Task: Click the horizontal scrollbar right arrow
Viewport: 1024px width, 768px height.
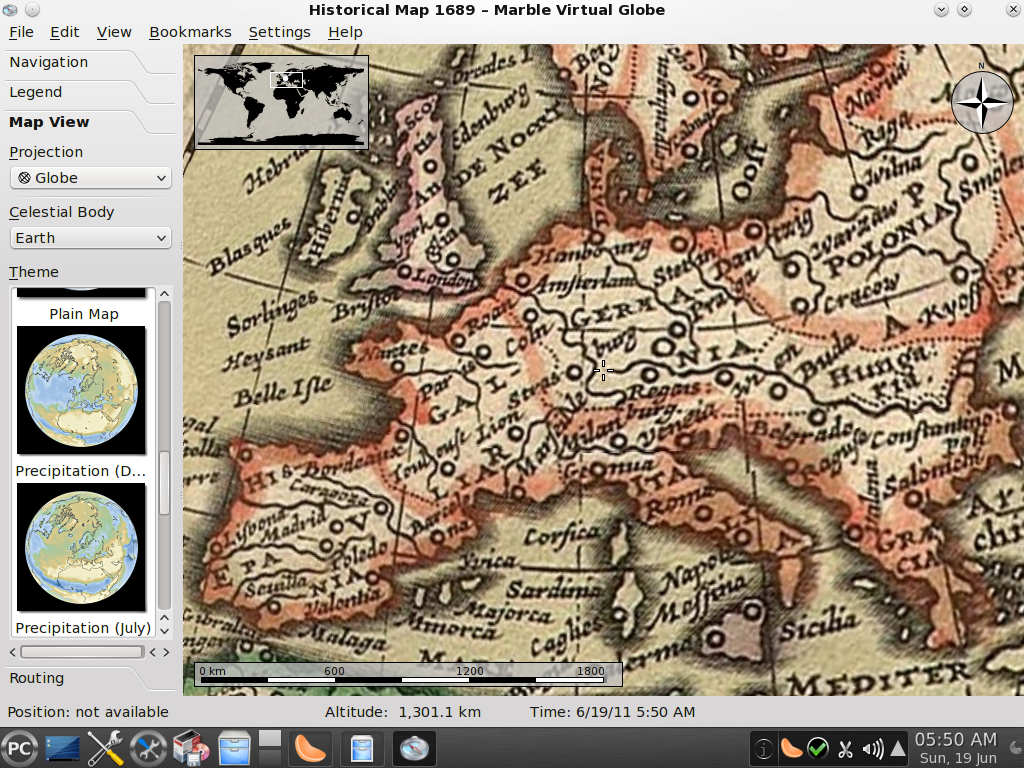Action: coord(166,652)
